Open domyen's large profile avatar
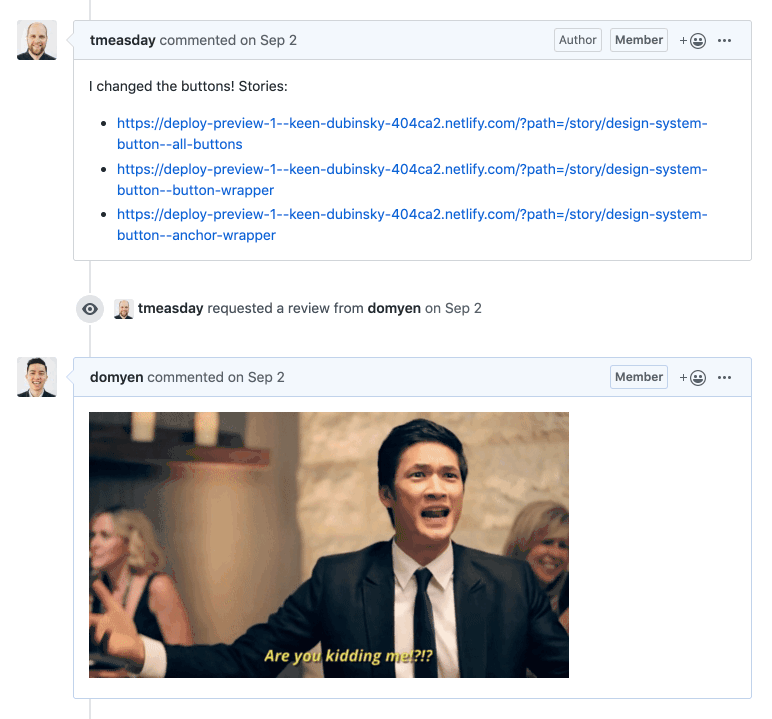Screen dimensions: 772x719 coord(37,377)
